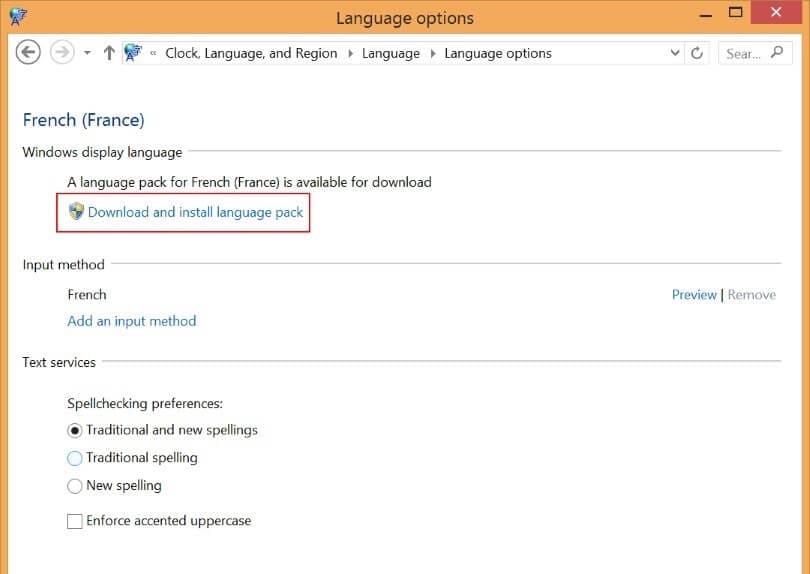Click the Refresh icon in address bar
The height and width of the screenshot is (574, 810).
[x=697, y=53]
